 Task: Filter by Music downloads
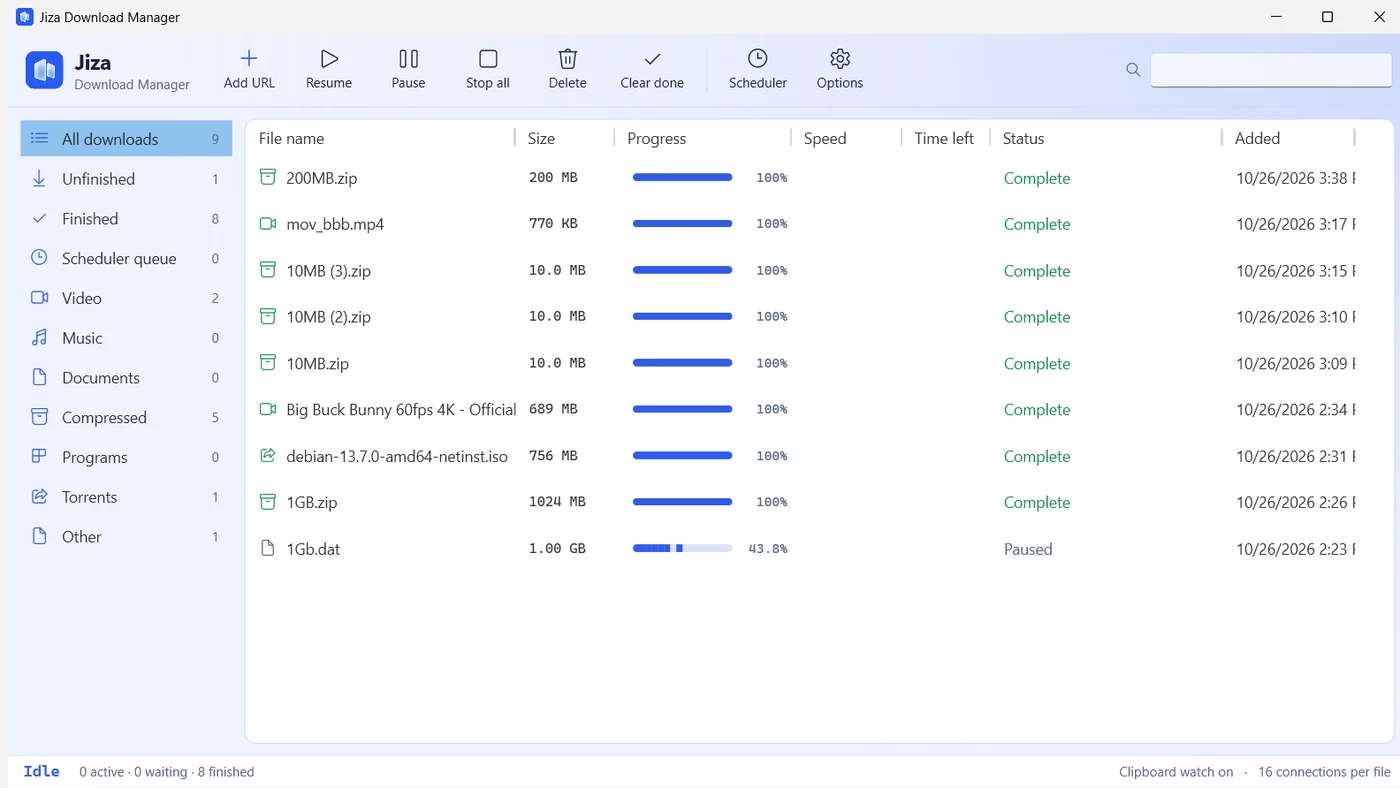tap(126, 338)
